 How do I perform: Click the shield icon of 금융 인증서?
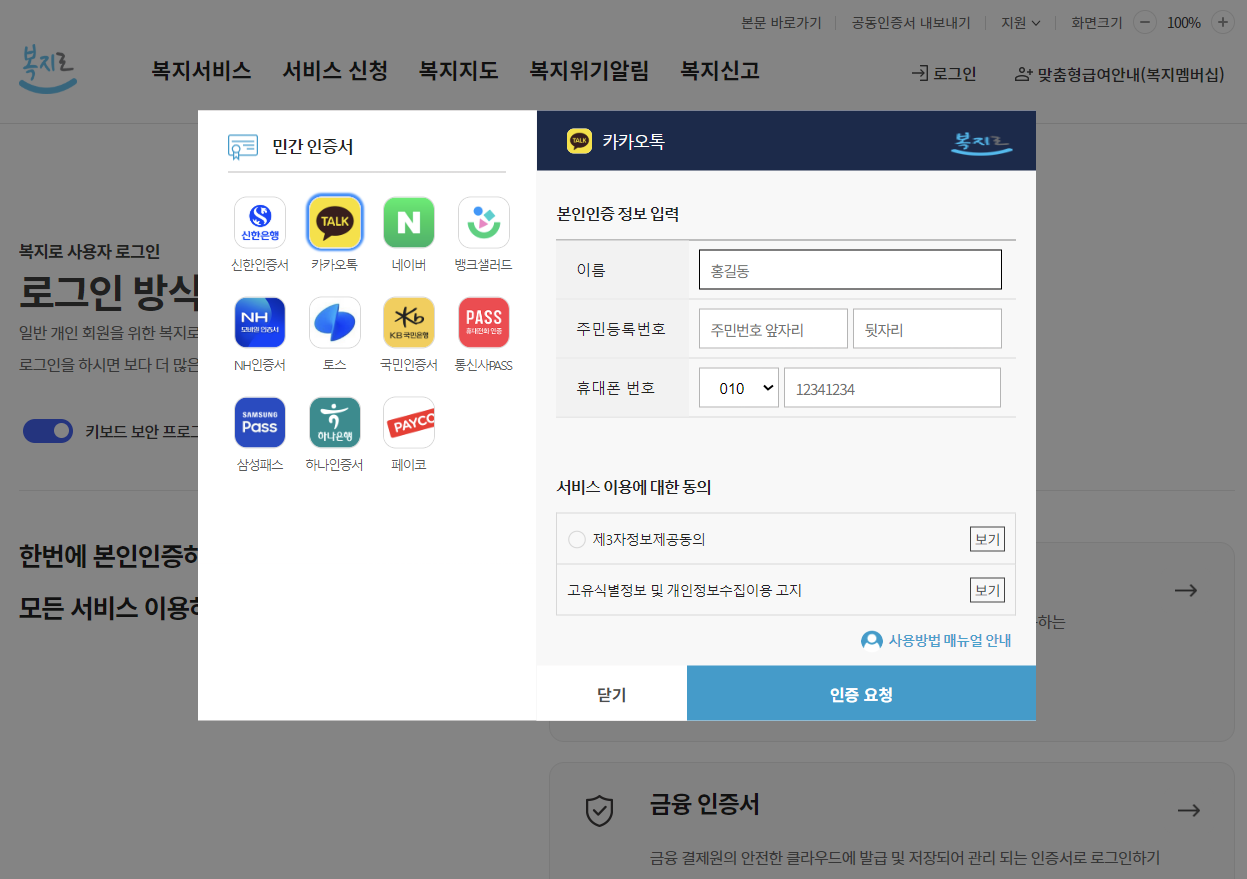point(599,811)
